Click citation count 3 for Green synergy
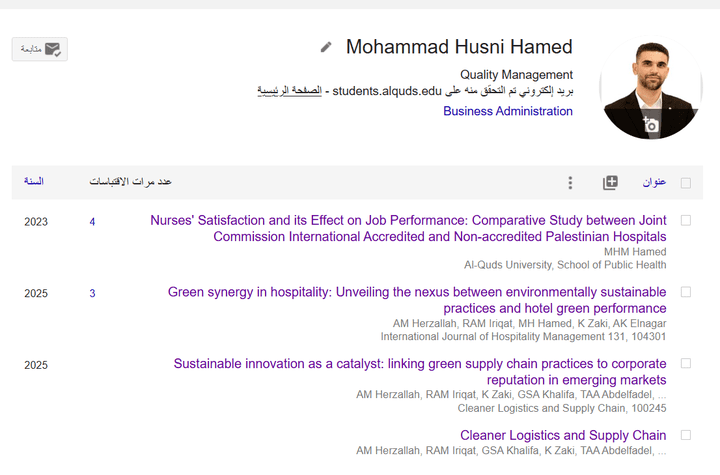720x475 pixels. (x=92, y=294)
